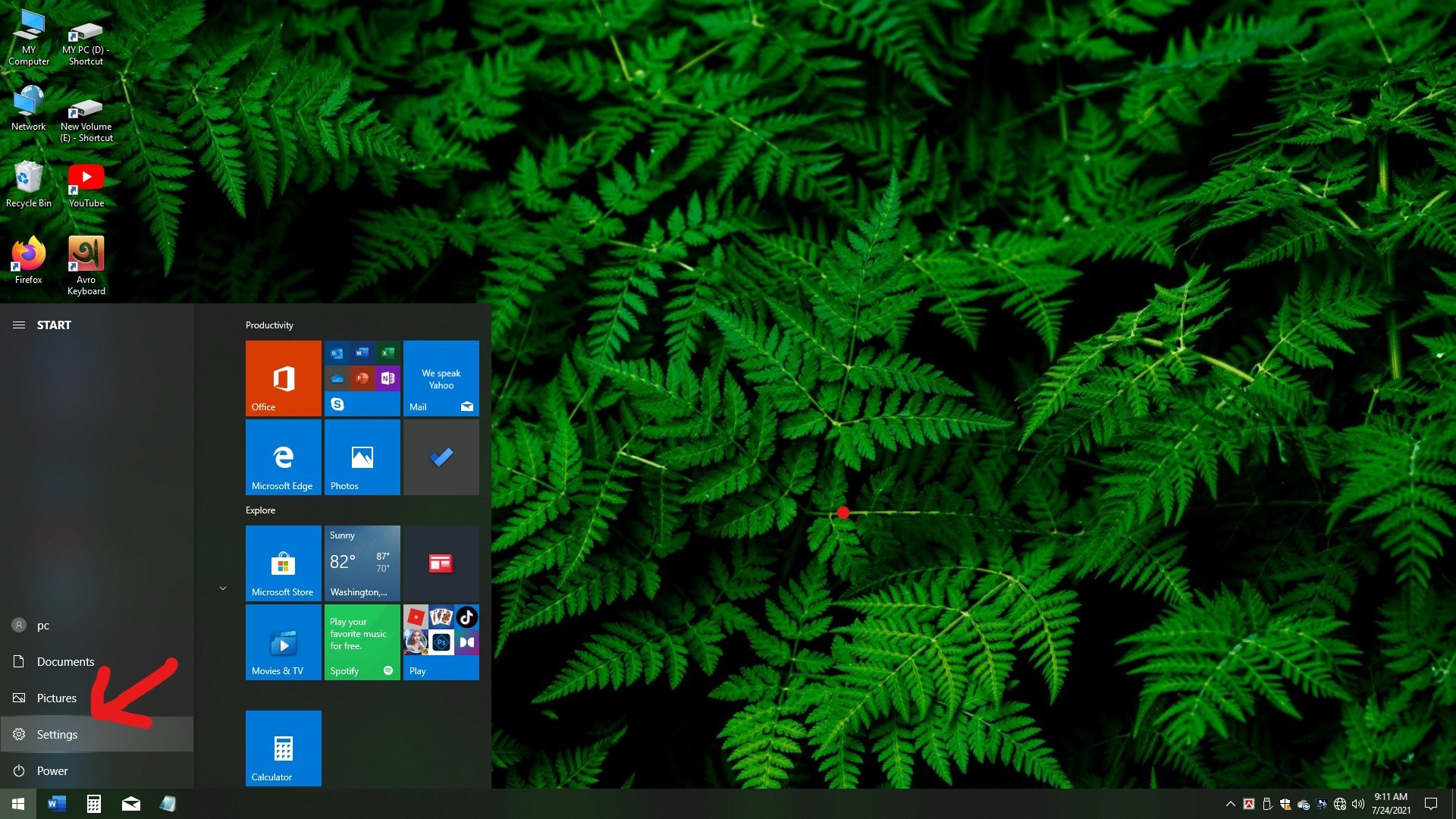Click the Windows Start button
Screen dimensions: 1456x819
coord(18,804)
